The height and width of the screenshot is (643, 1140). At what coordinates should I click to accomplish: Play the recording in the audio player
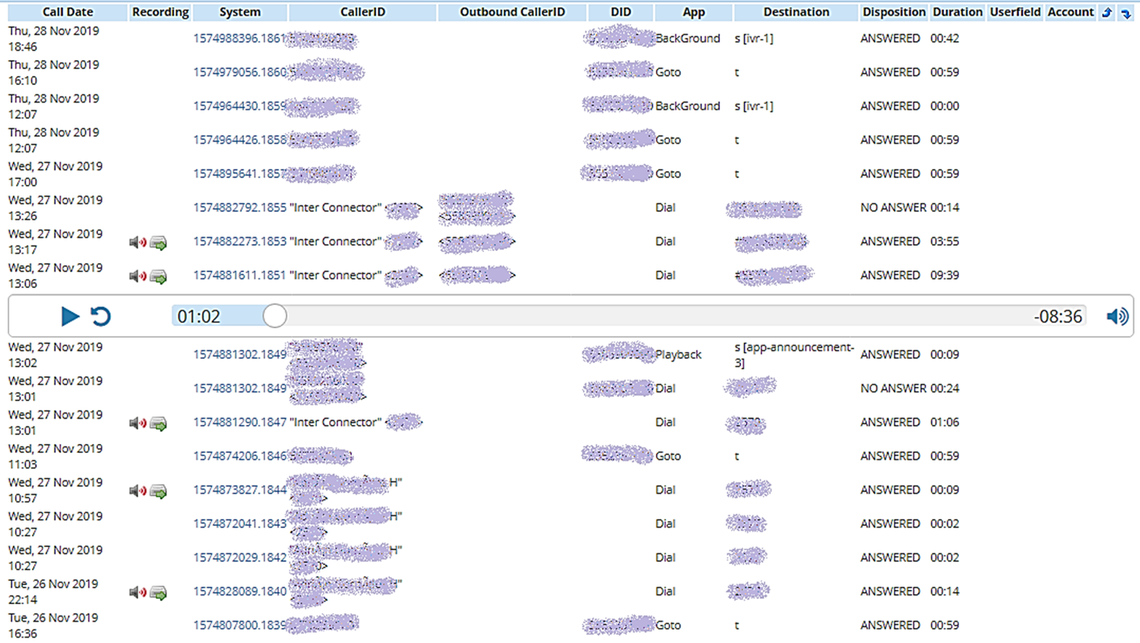pos(70,316)
